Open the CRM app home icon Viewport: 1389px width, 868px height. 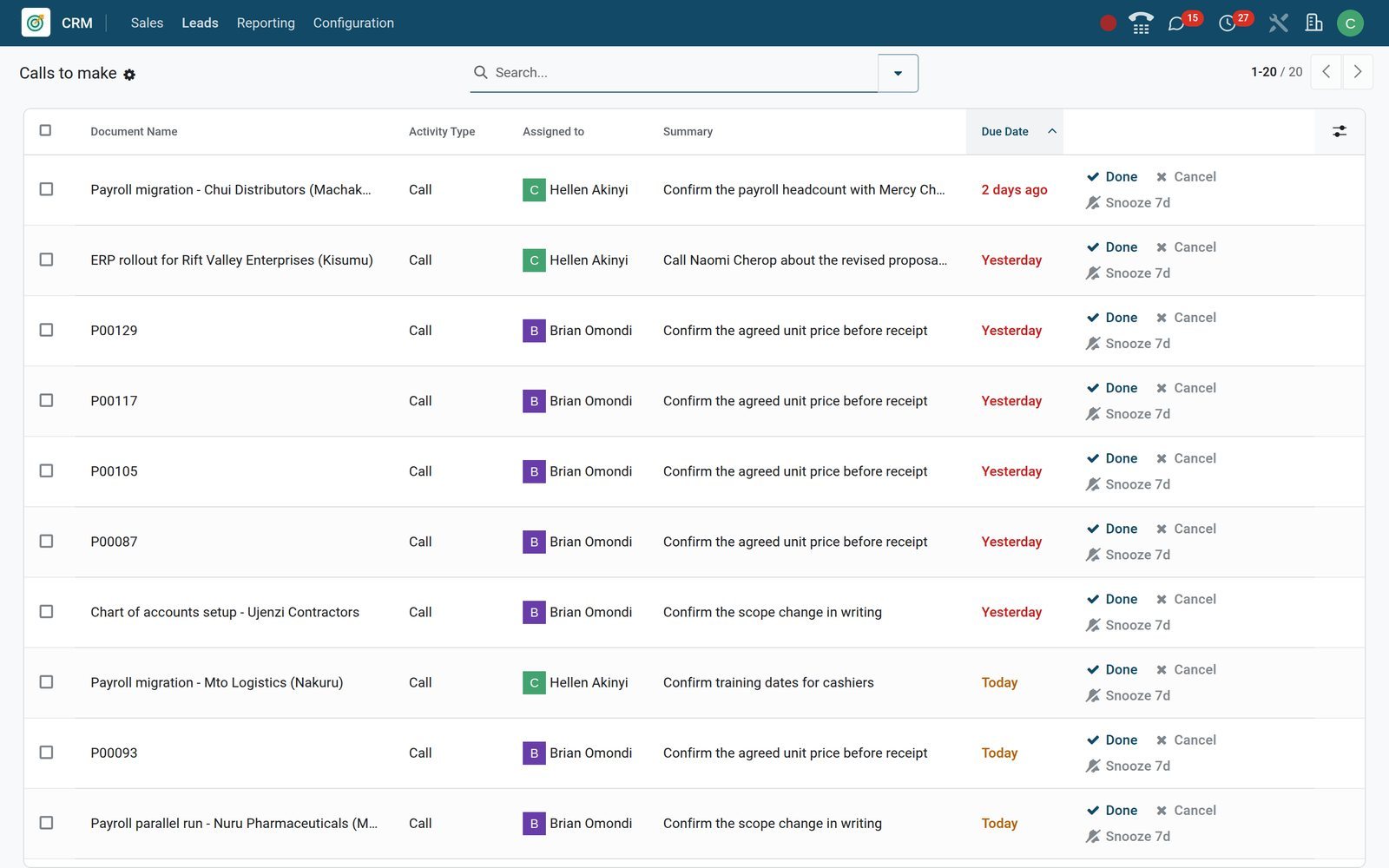36,23
